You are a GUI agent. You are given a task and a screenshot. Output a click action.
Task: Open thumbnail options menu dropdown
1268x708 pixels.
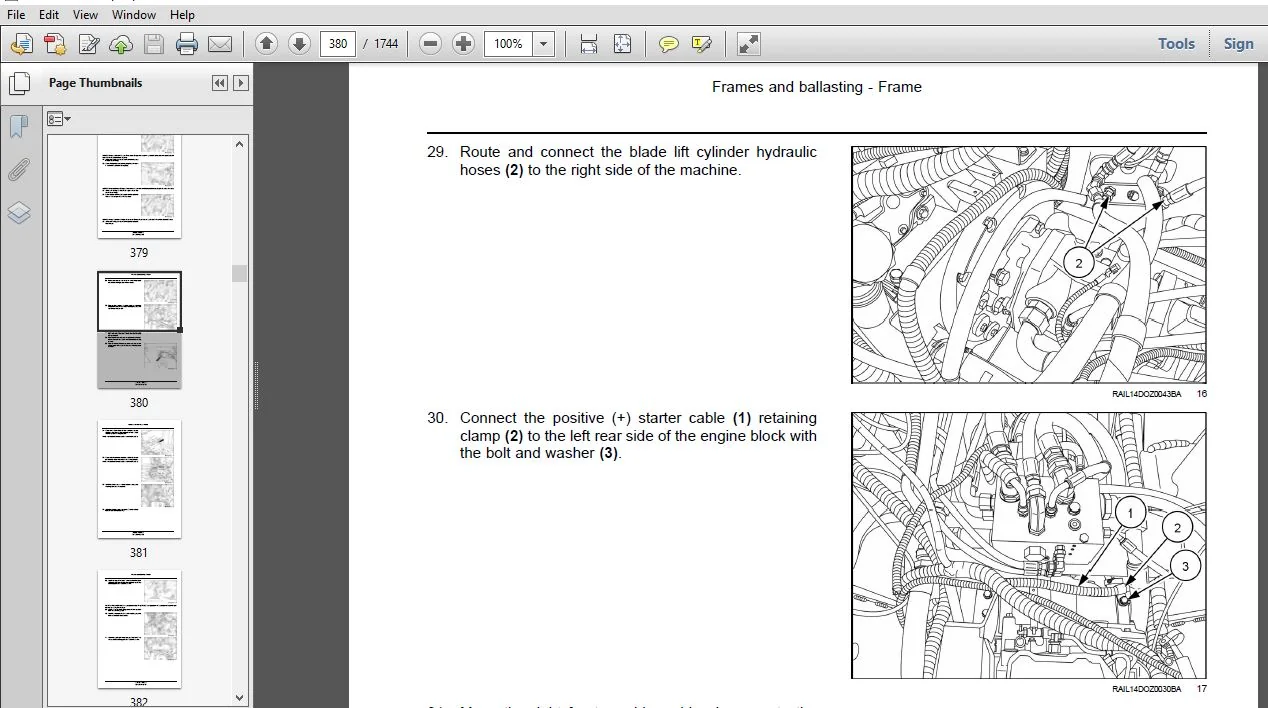coord(59,119)
